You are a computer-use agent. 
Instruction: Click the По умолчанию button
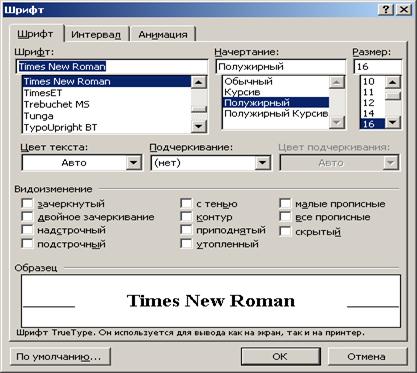pyautogui.click(x=60, y=357)
